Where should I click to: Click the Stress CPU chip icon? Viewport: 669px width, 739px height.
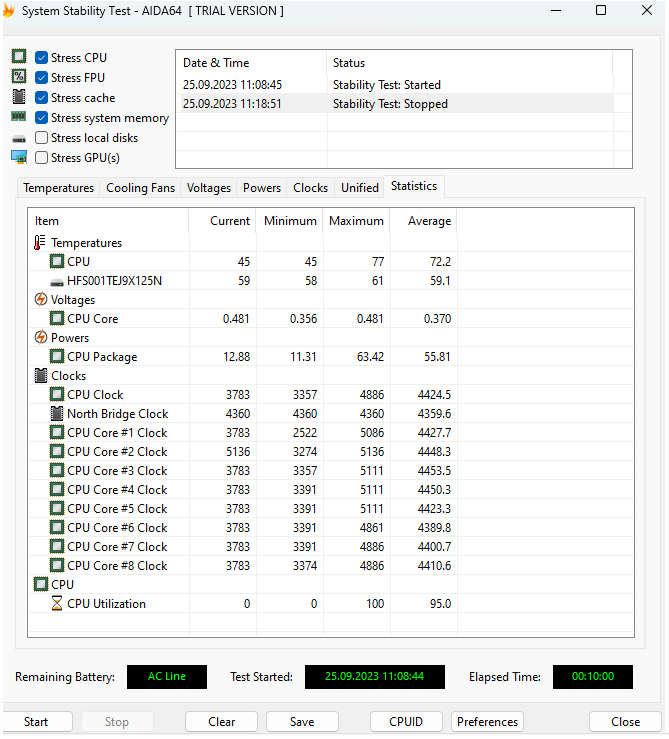[19, 57]
